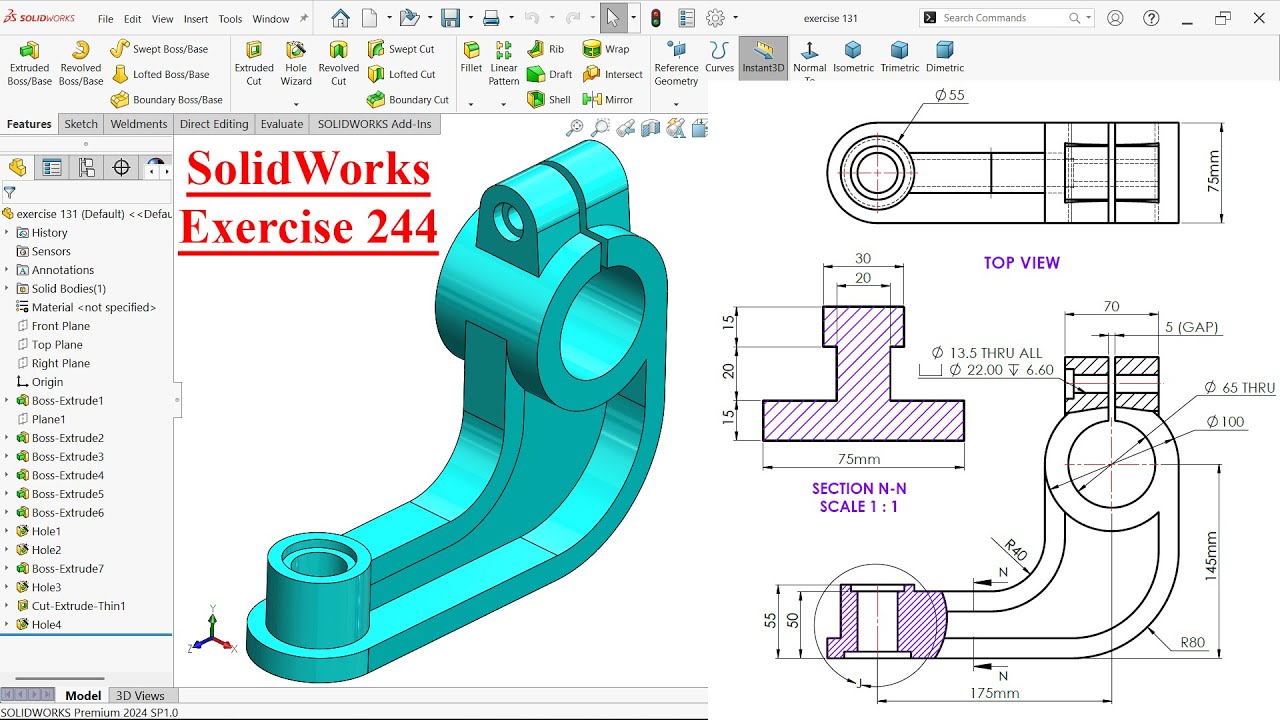Image resolution: width=1280 pixels, height=720 pixels.
Task: Click the Curves tool
Action: click(x=719, y=57)
